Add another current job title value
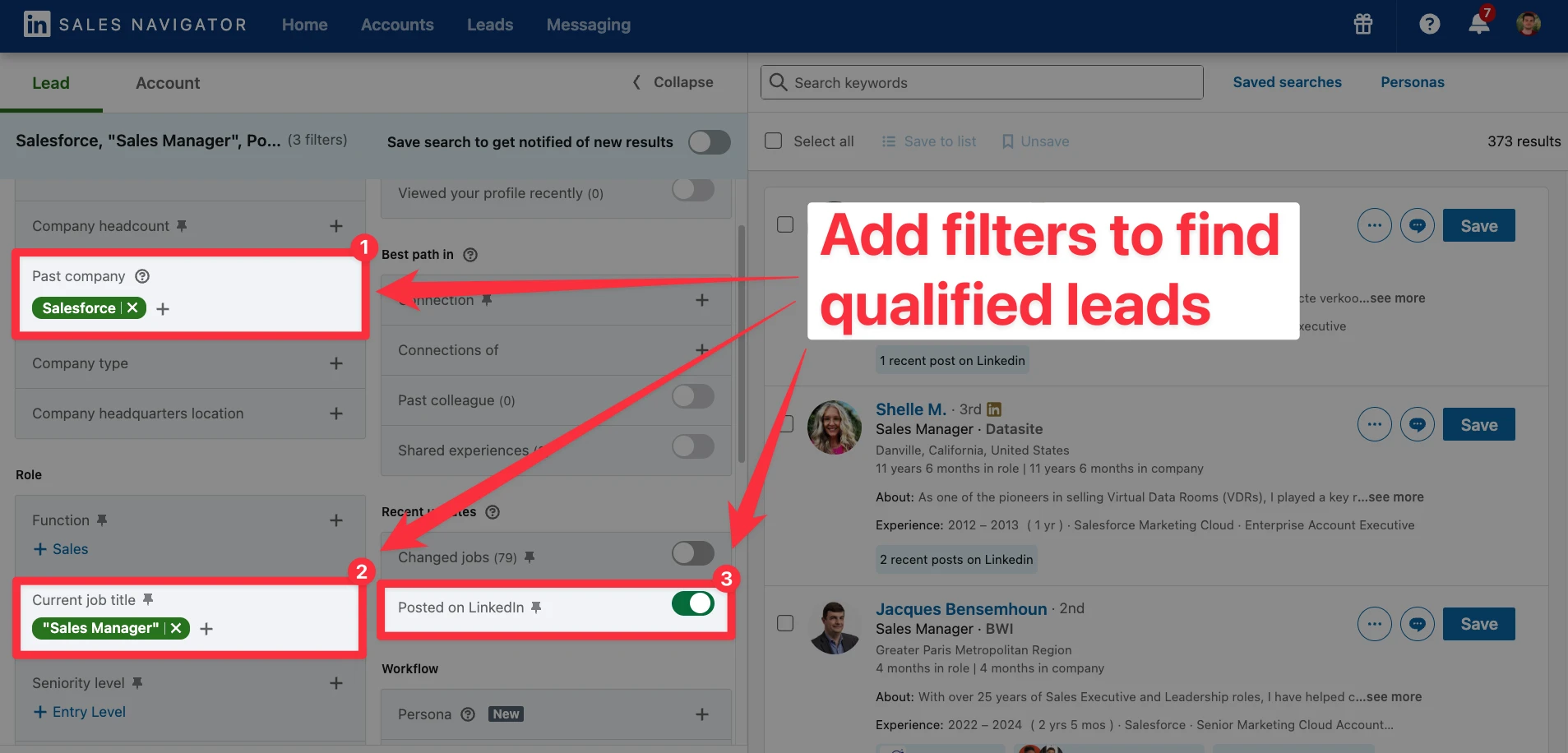Viewport: 1568px width, 753px height. pyautogui.click(x=206, y=629)
